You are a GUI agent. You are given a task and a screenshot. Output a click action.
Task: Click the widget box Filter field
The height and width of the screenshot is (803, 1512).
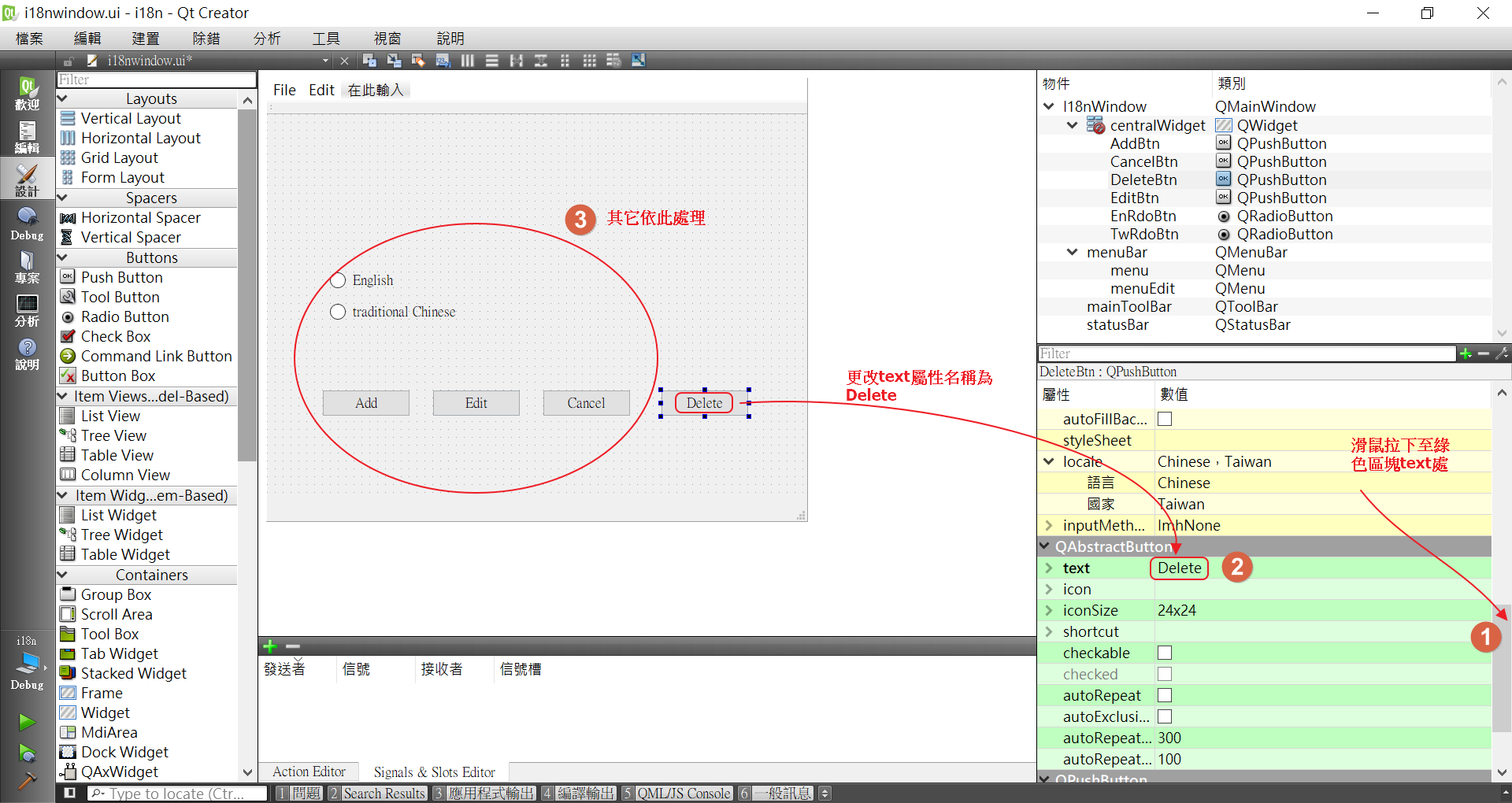coord(157,80)
